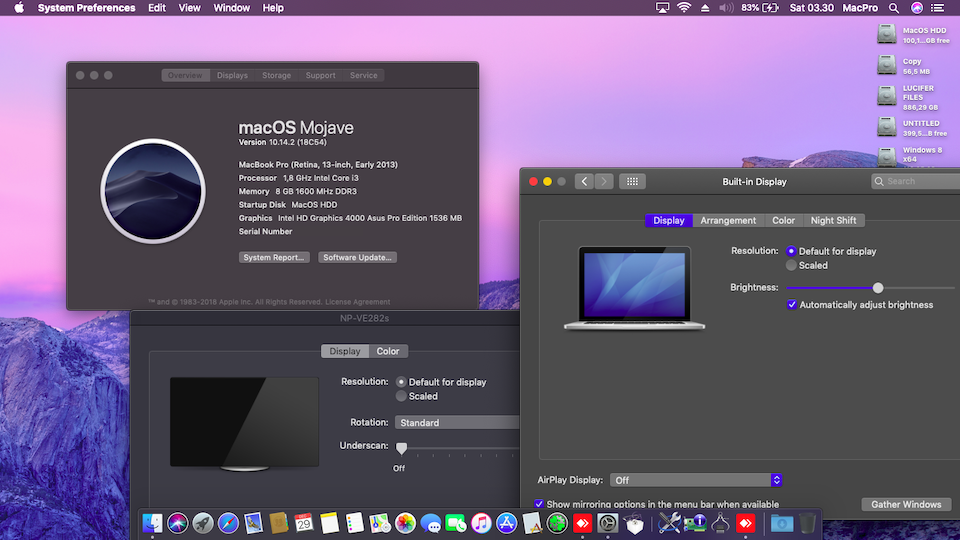Open Safari from the Dock

[x=228, y=523]
